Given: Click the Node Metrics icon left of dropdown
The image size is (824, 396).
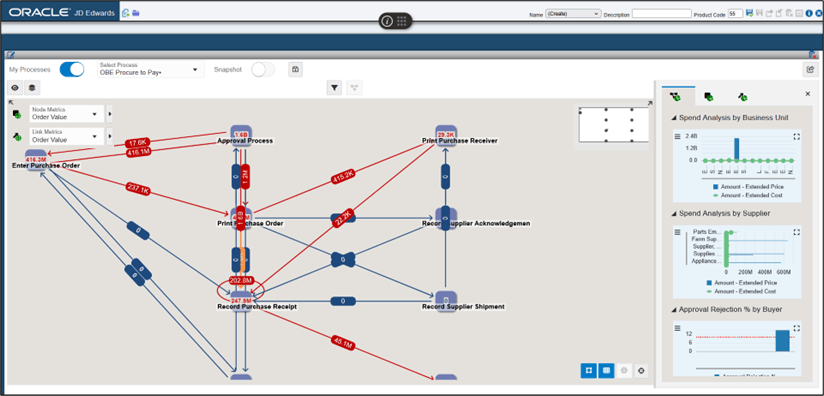Looking at the screenshot, I should (17, 114).
